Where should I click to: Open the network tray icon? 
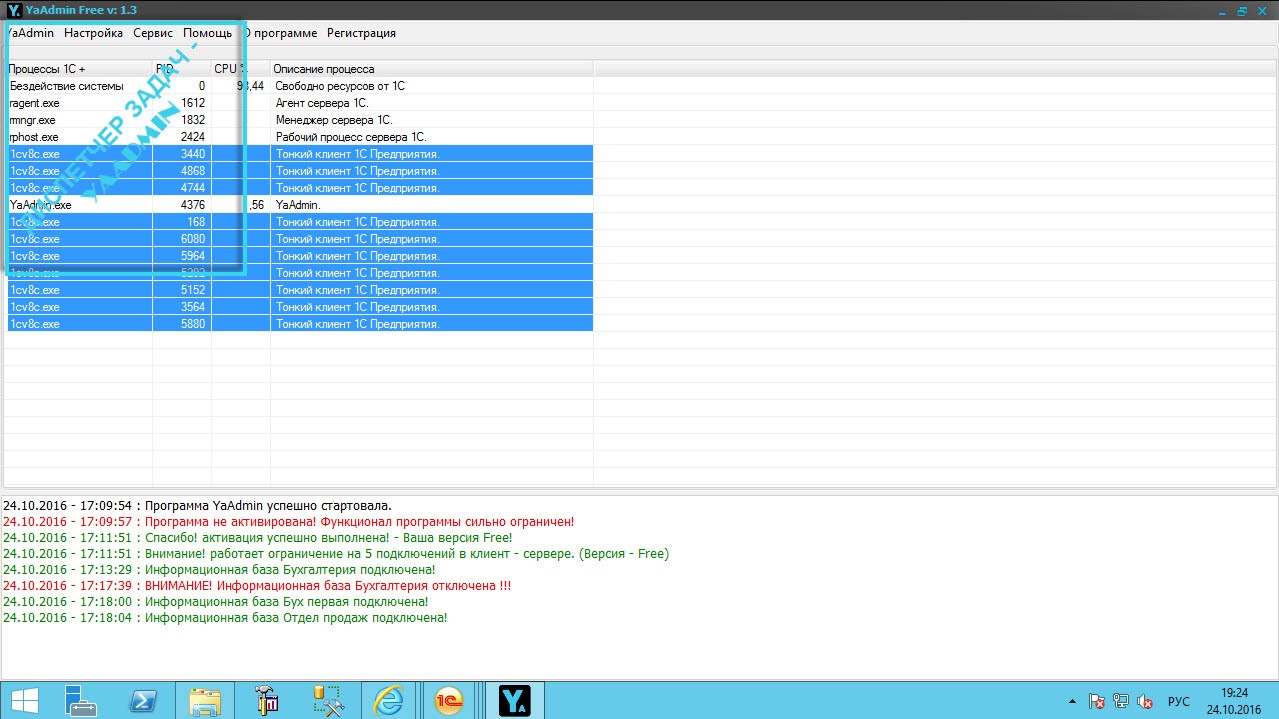tap(1121, 701)
